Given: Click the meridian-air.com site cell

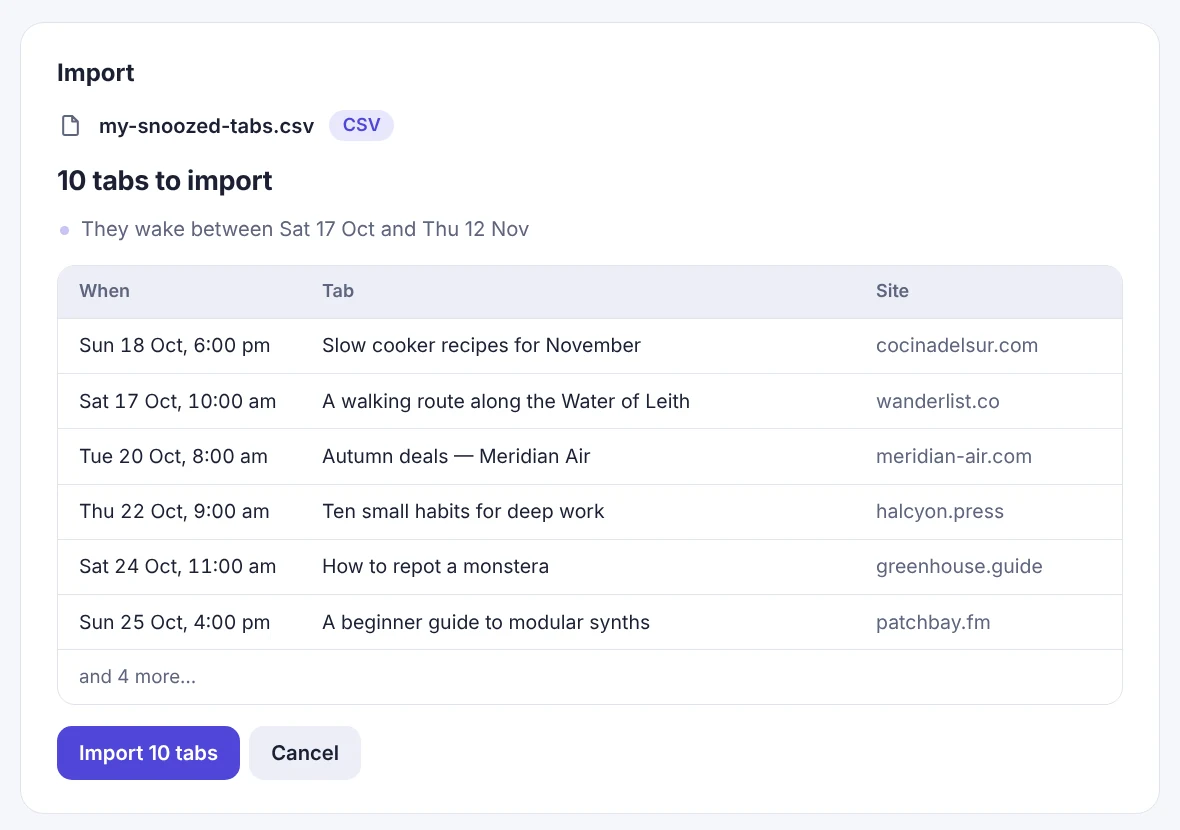Looking at the screenshot, I should (953, 456).
